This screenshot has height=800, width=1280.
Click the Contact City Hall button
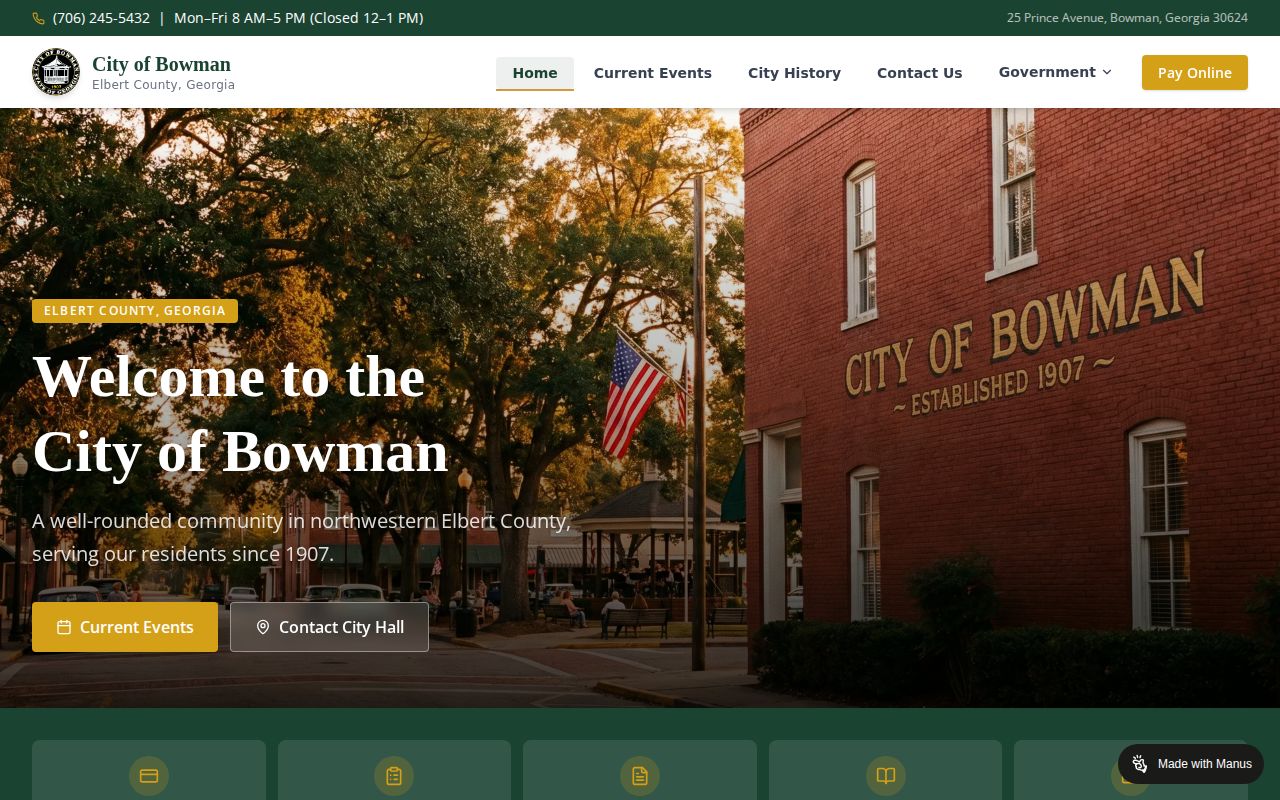click(x=329, y=627)
